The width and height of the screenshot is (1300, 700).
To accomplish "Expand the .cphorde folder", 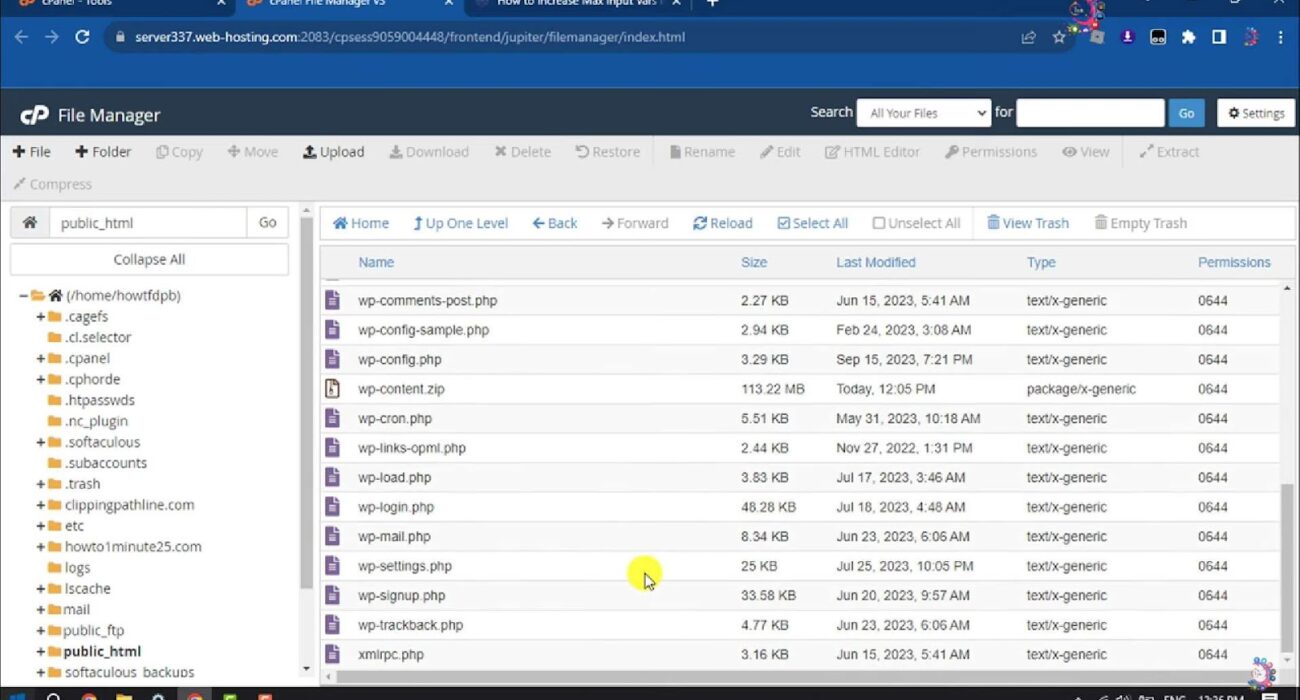I will coord(41,380).
